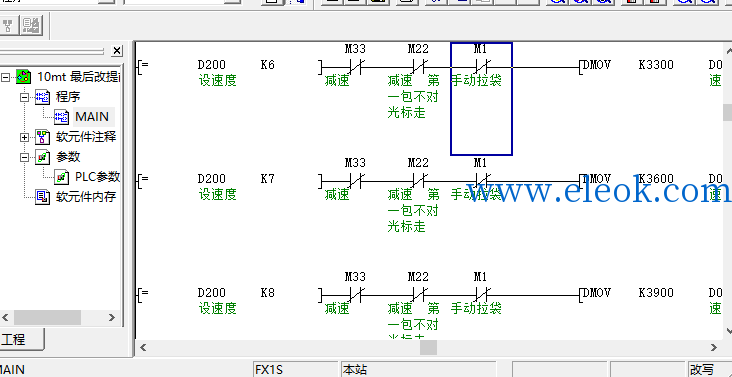The height and width of the screenshot is (377, 732).
Task: Click the ladder editor's horizontal scrollbar thumb
Action: click(x=428, y=348)
